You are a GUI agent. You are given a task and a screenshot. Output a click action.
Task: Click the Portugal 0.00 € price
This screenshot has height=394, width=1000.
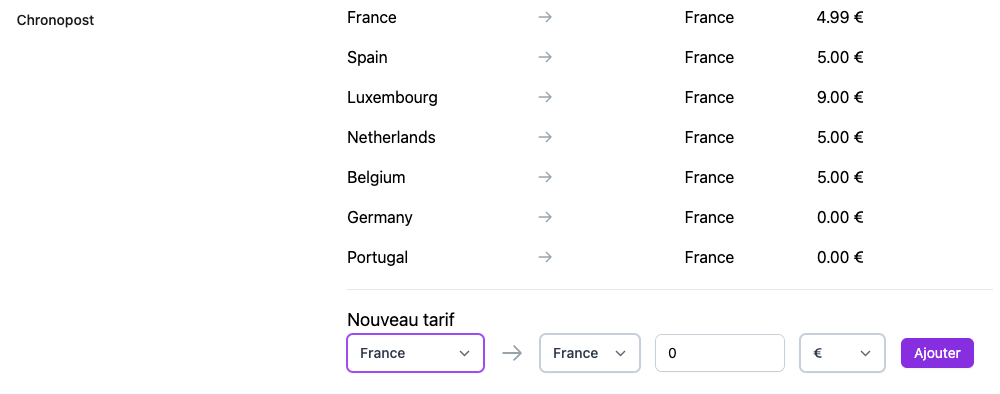click(840, 257)
